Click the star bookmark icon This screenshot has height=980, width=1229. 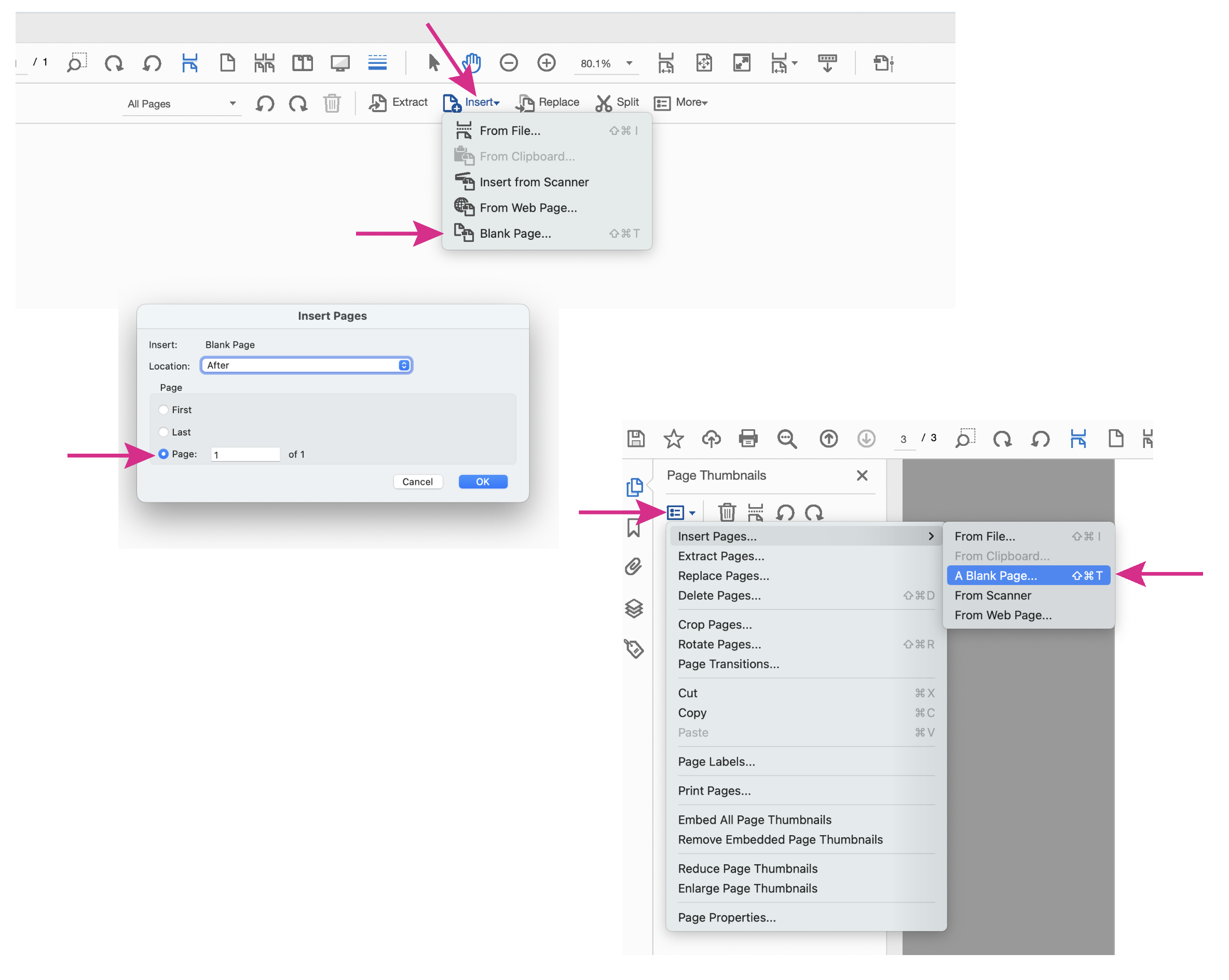(x=673, y=439)
